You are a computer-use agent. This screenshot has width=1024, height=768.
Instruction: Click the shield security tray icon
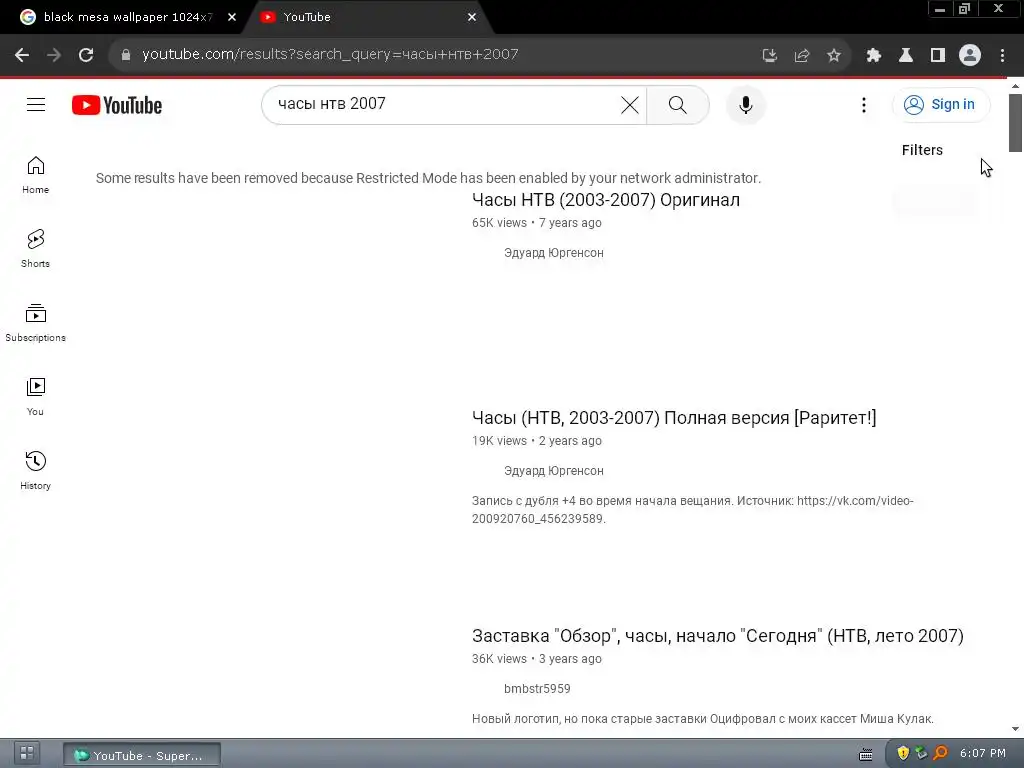coord(903,753)
